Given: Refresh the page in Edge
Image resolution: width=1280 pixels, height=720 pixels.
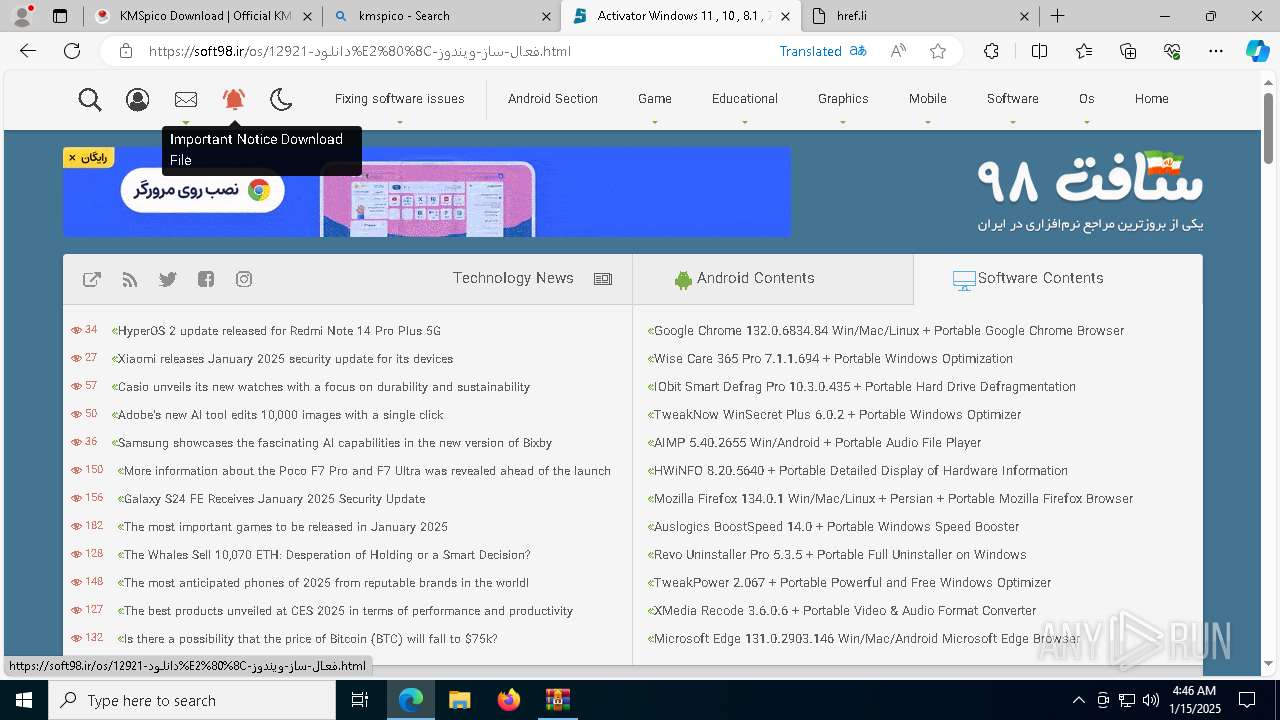Looking at the screenshot, I should pyautogui.click(x=72, y=51).
